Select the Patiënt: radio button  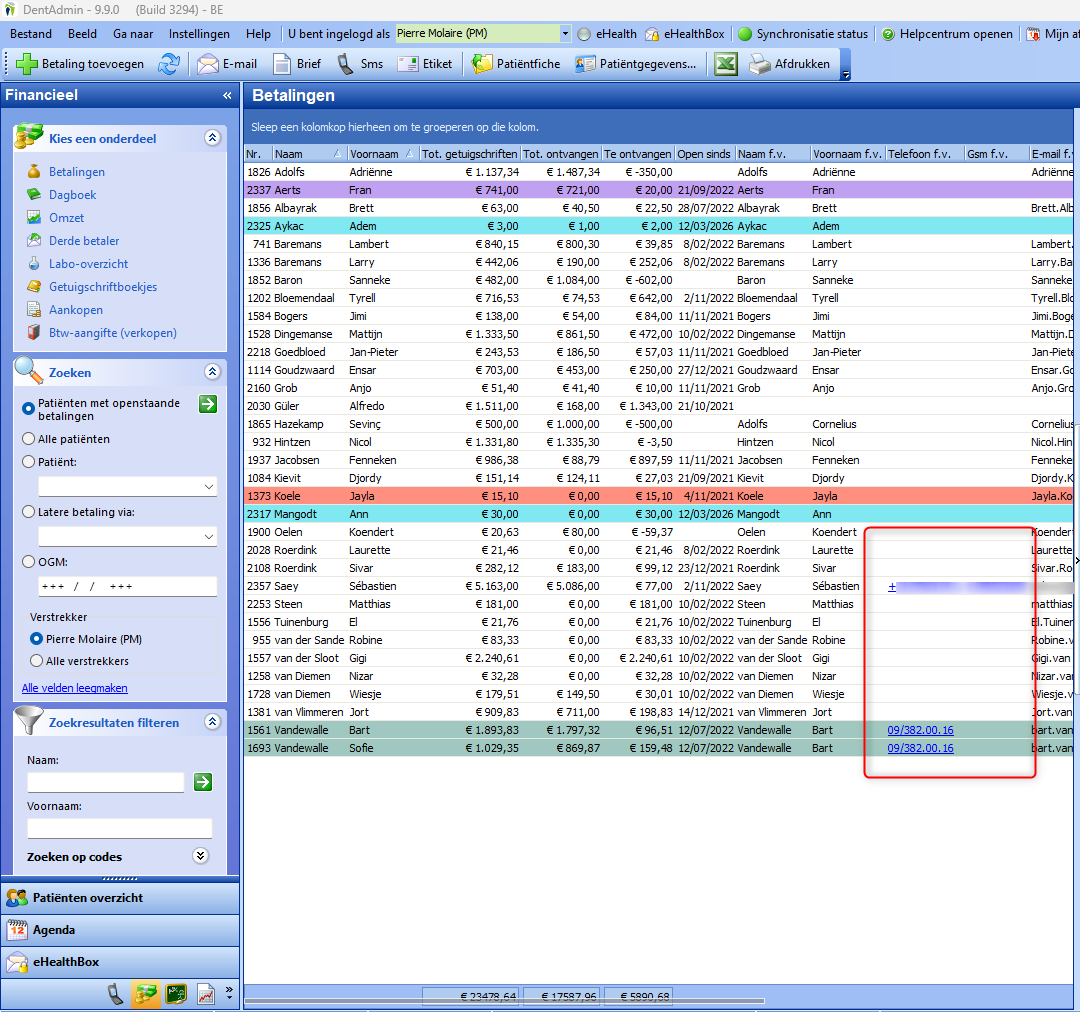(x=28, y=462)
